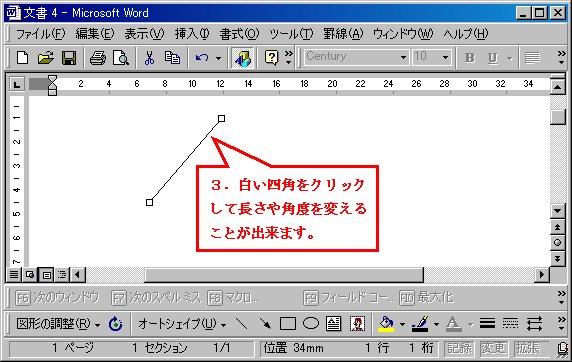572x362 pixels.
Task: Click the Line drawing tool
Action: [x=241, y=323]
